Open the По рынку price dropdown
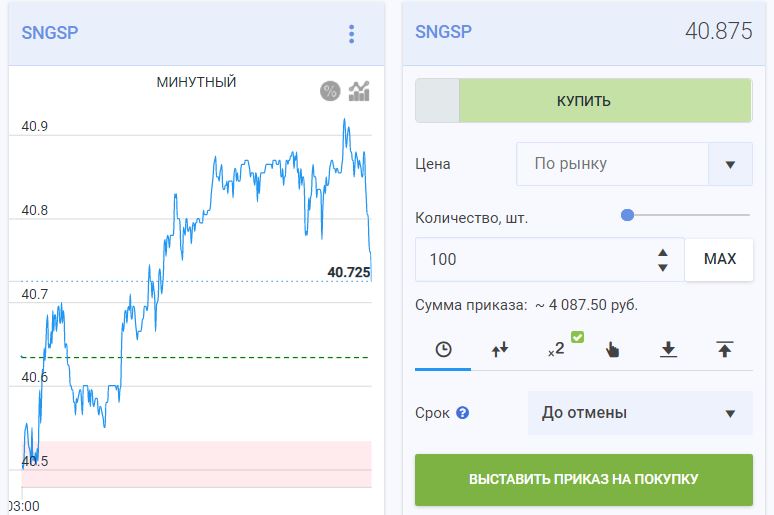This screenshot has height=515, width=774. pos(634,164)
